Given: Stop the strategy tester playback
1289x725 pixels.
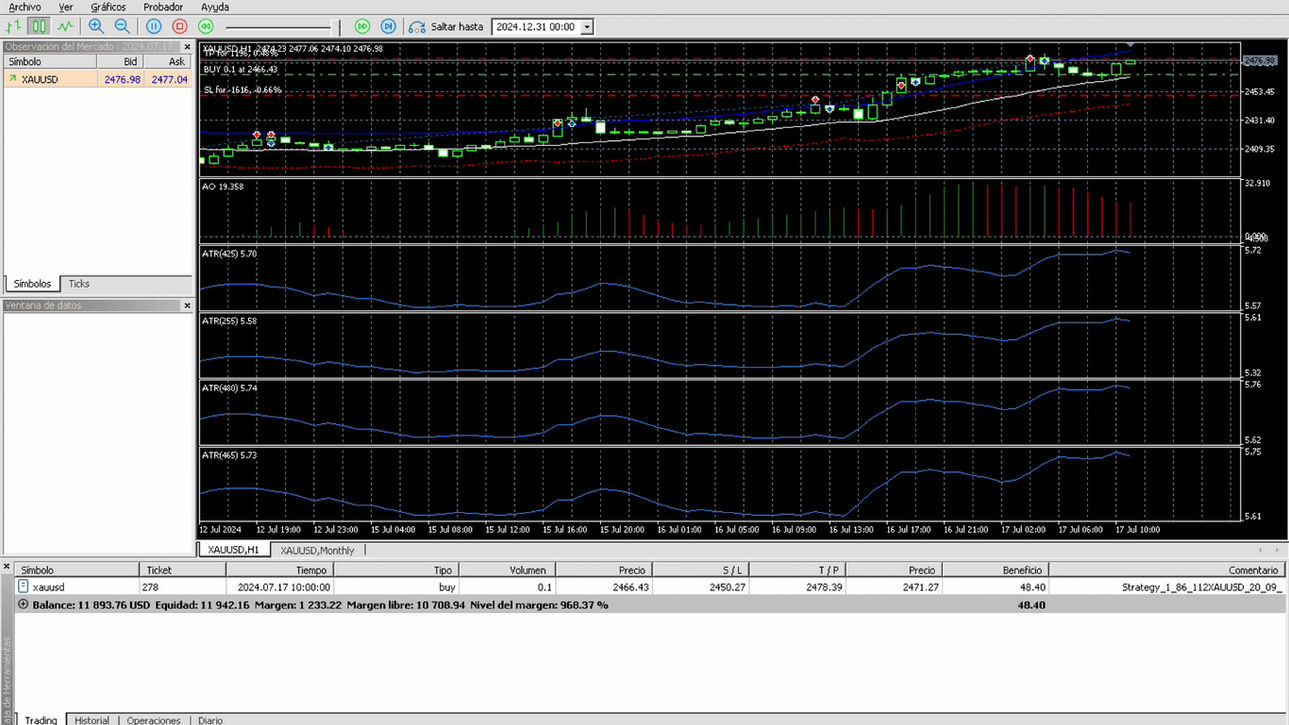Looking at the screenshot, I should point(178,26).
